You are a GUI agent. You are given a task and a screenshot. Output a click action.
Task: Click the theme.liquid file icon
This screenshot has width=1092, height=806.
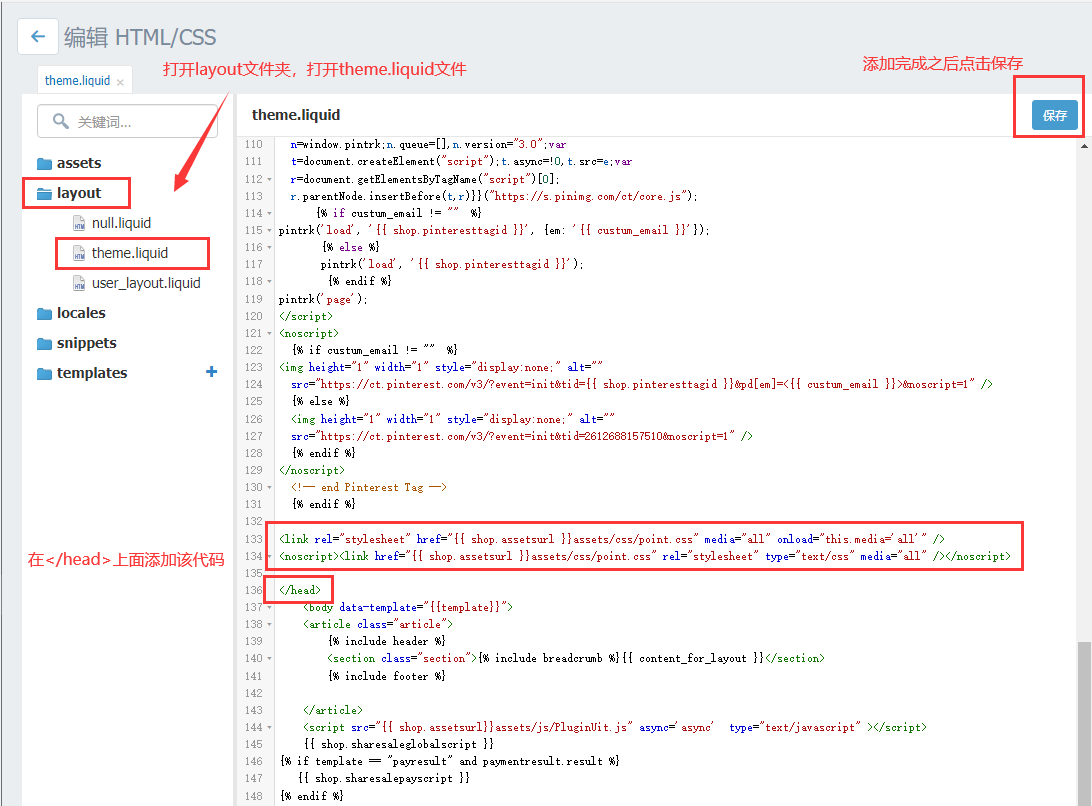[79, 254]
